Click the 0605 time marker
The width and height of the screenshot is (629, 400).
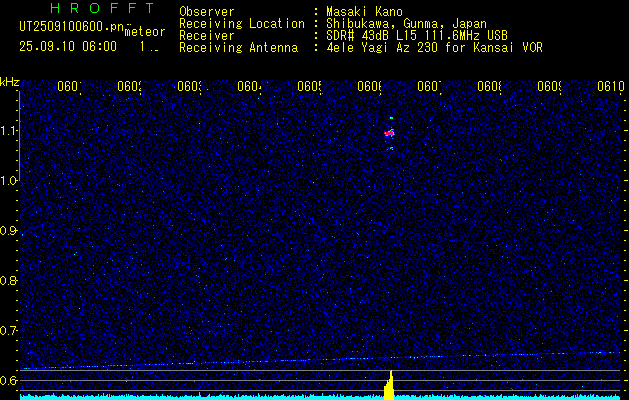click(310, 86)
